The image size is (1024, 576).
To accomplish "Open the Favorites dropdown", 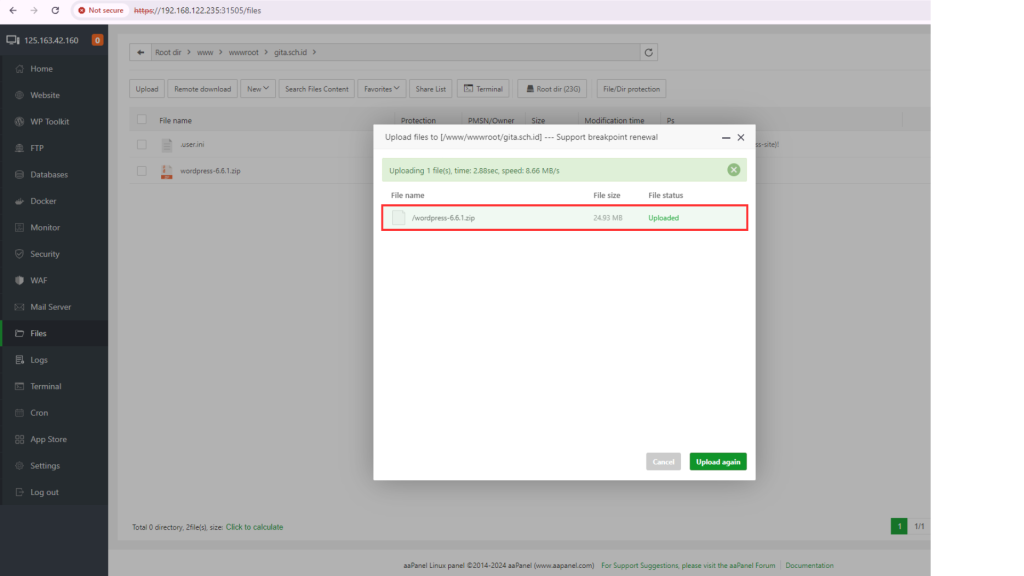I will click(381, 89).
